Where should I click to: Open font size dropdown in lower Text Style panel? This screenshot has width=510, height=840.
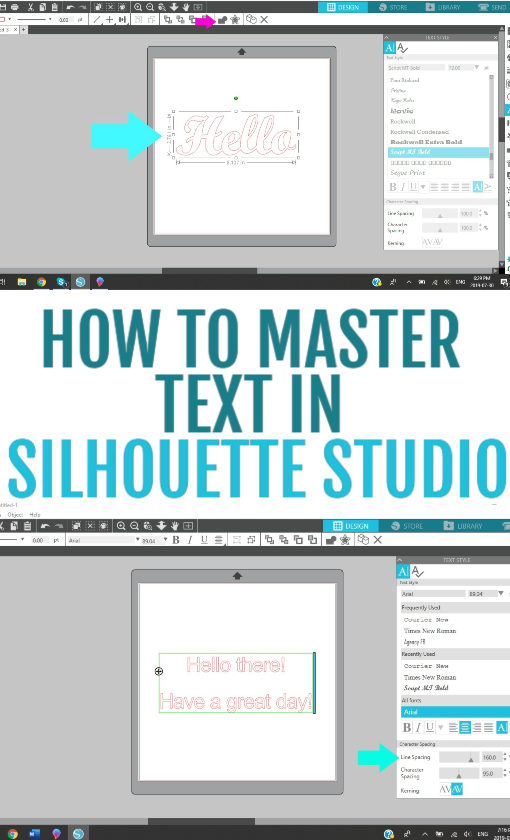[x=500, y=594]
